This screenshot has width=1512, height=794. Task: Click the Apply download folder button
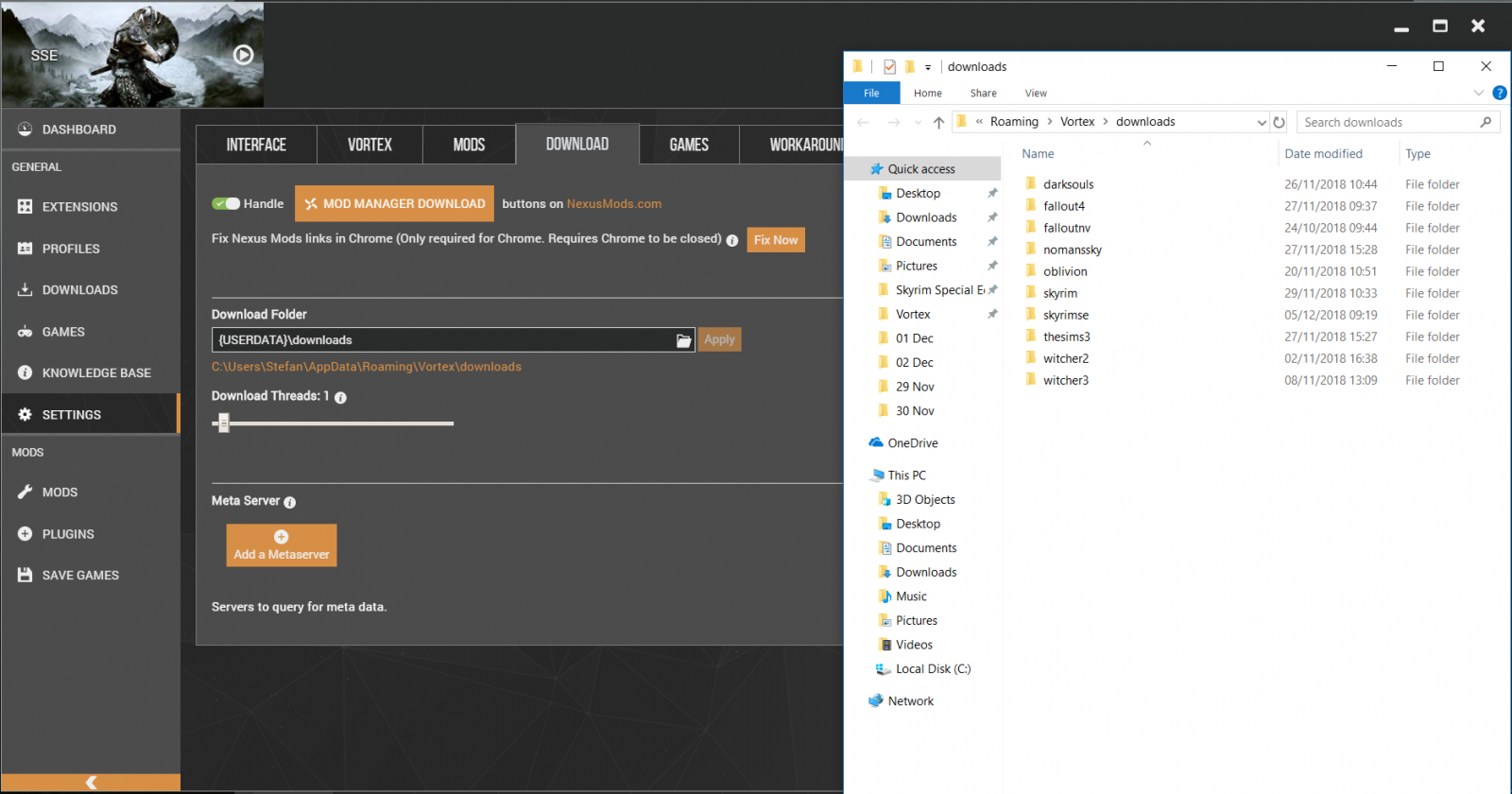coord(719,339)
